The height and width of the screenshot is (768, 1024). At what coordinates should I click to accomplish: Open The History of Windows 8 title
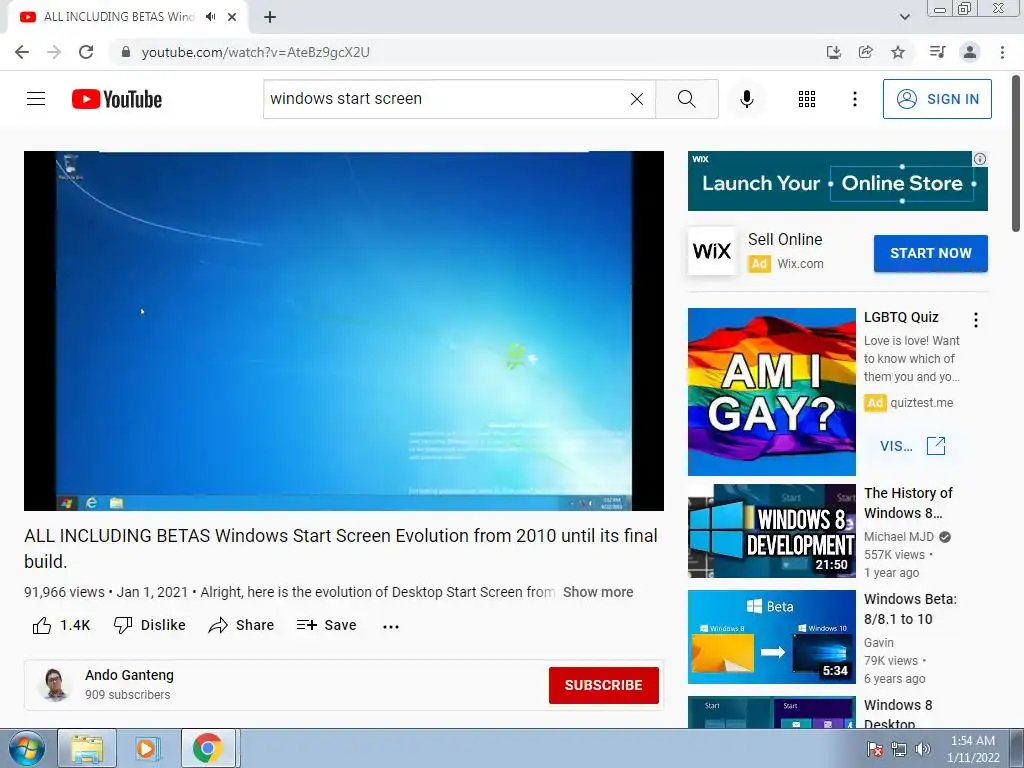point(908,503)
